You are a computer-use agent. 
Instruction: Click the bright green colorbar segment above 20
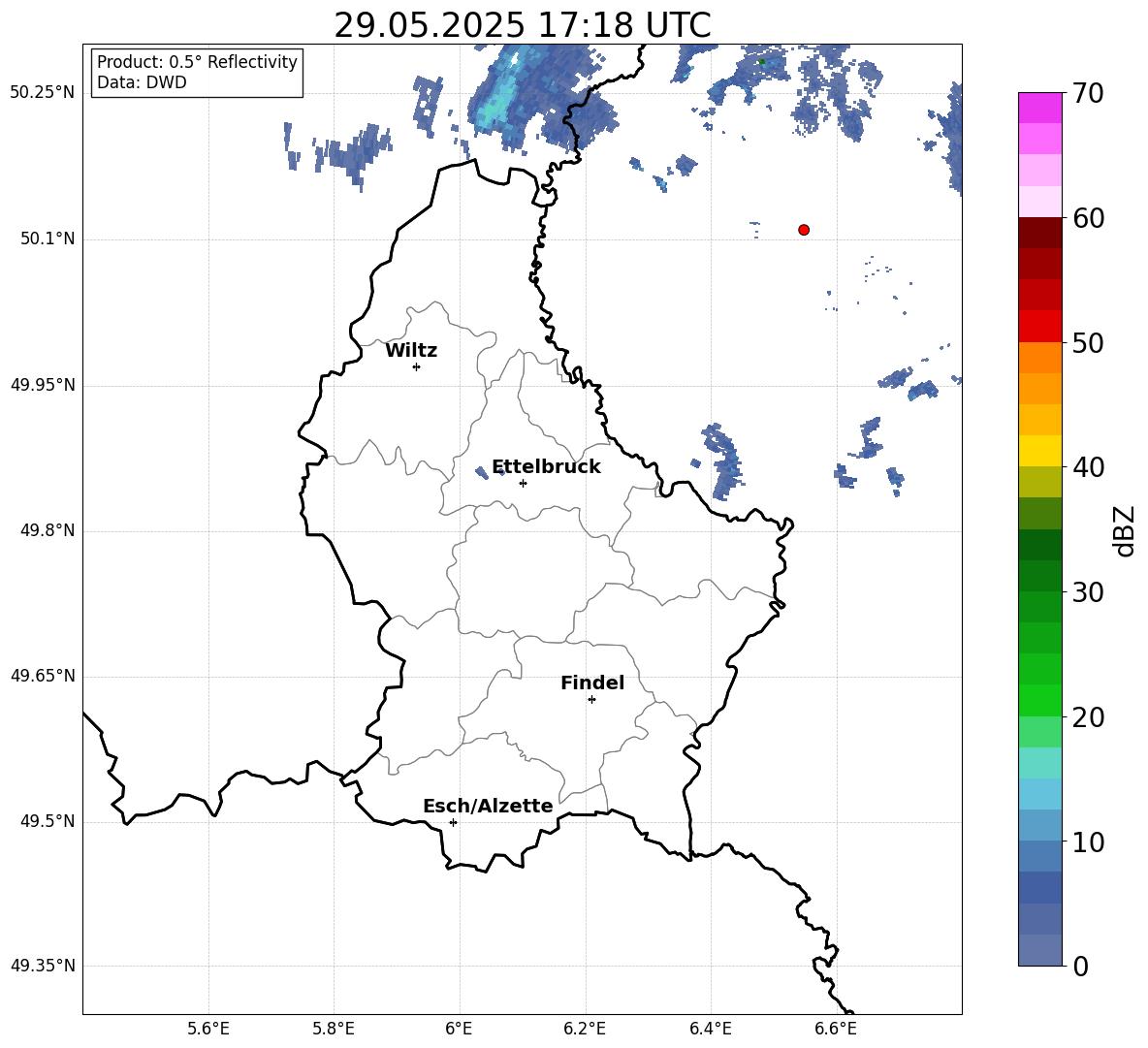pyautogui.click(x=1039, y=700)
